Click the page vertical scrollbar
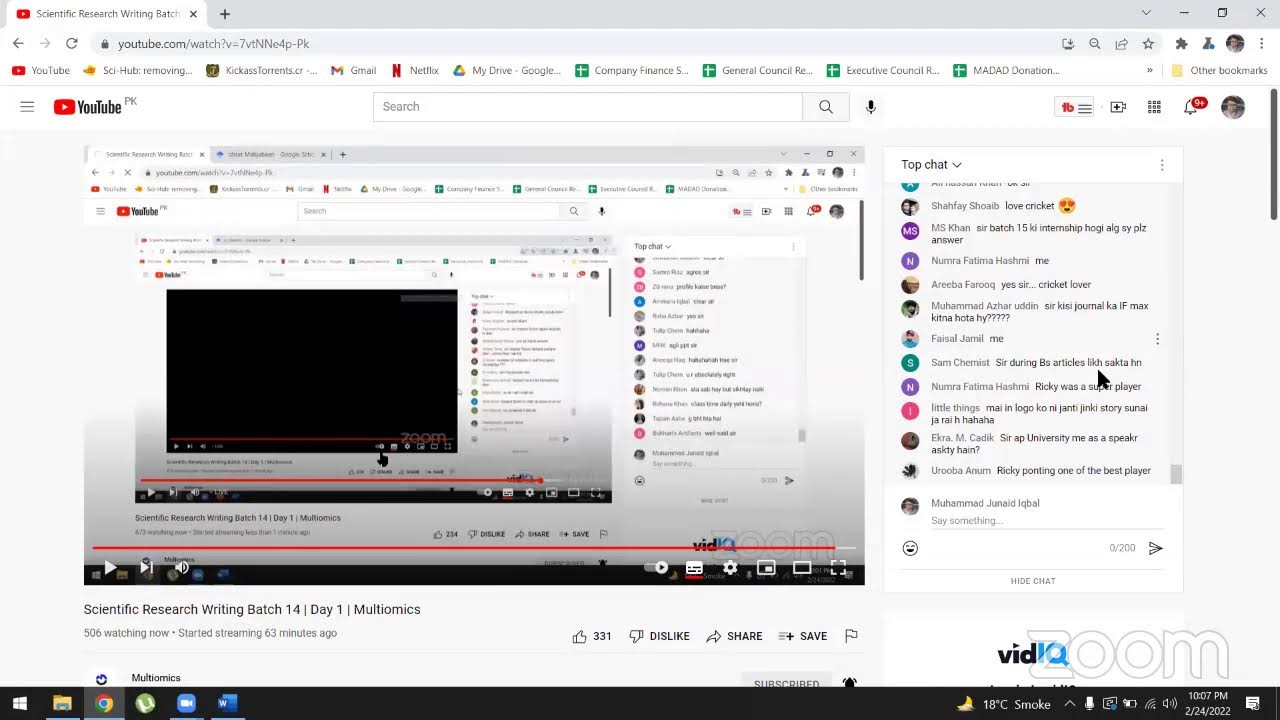Screen dimensions: 1280x720 [1274, 155]
